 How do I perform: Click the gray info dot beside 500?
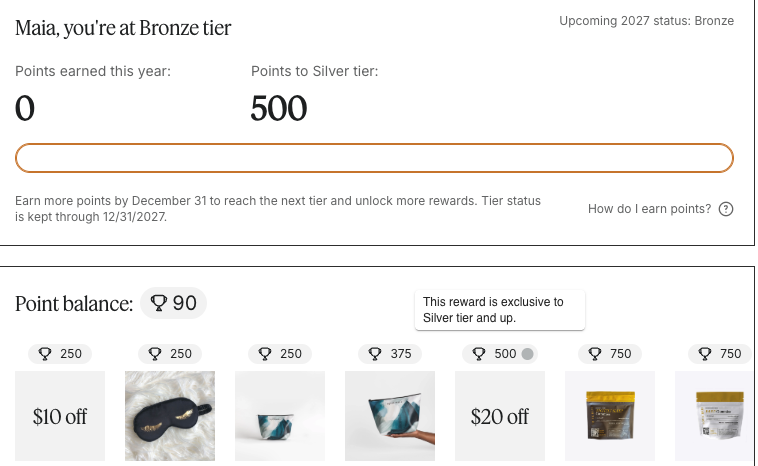point(528,354)
